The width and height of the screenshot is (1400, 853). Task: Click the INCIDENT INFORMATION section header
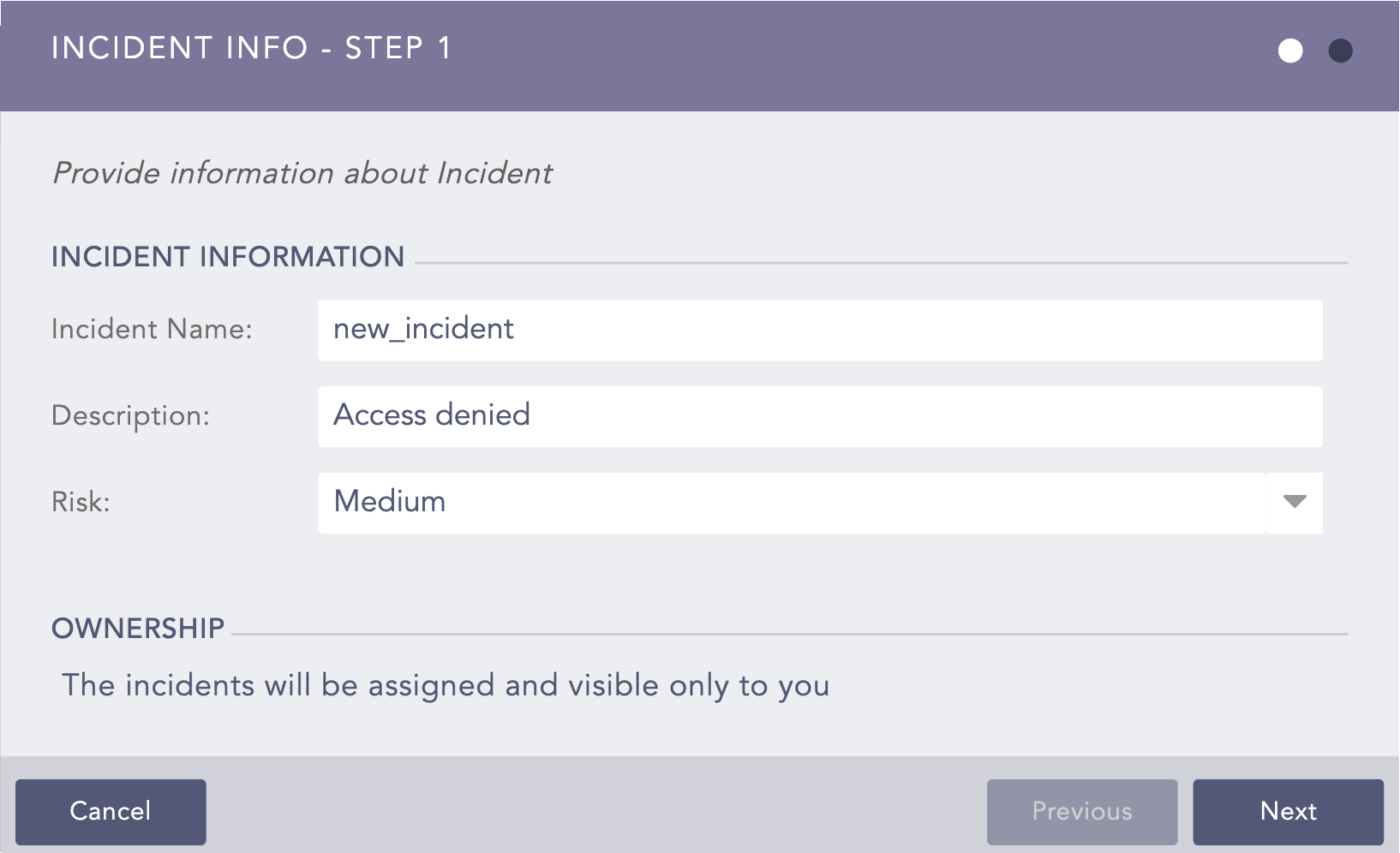click(x=227, y=256)
